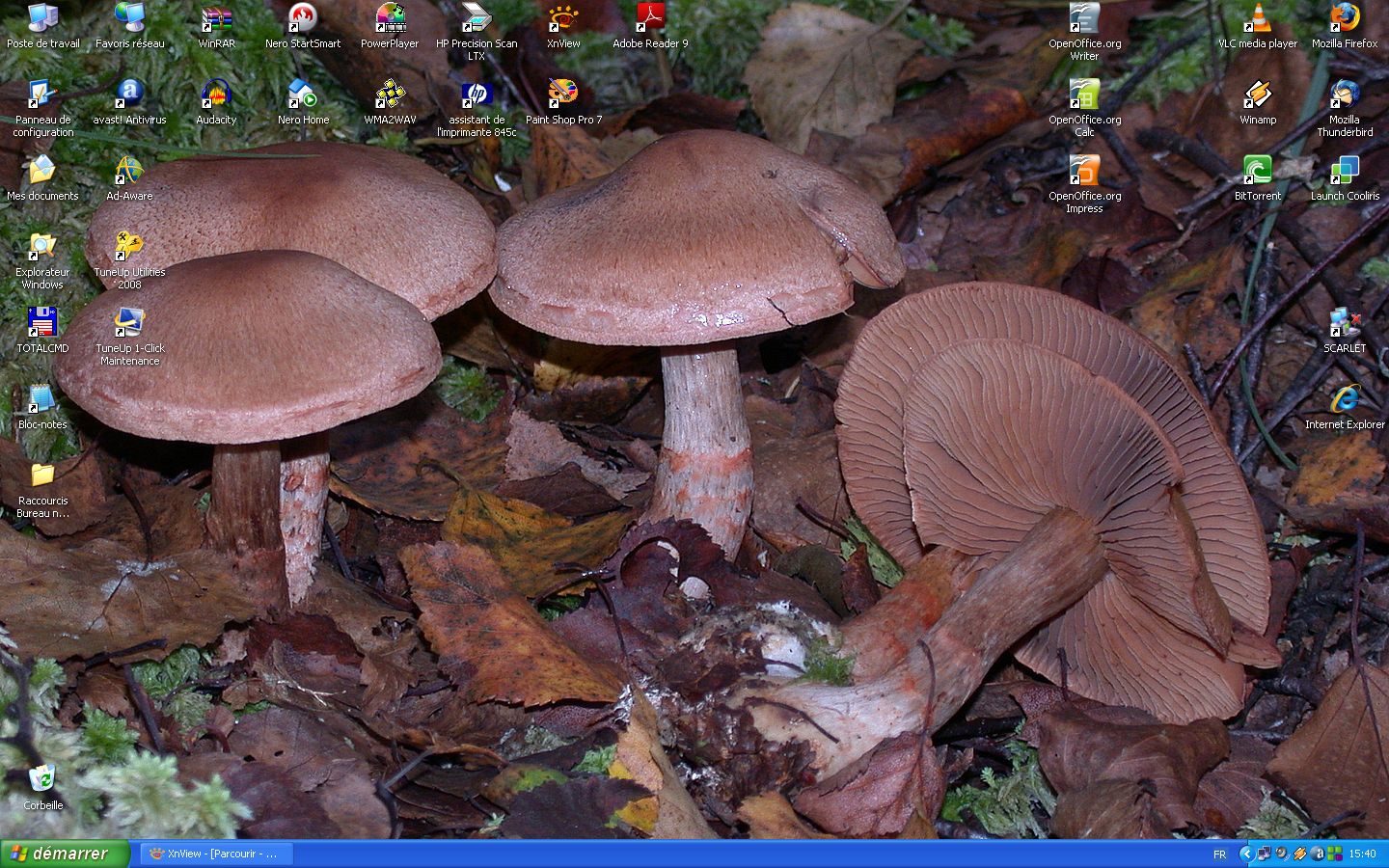1389x868 pixels.
Task: Open Audacity desktop icon
Action: [216, 102]
